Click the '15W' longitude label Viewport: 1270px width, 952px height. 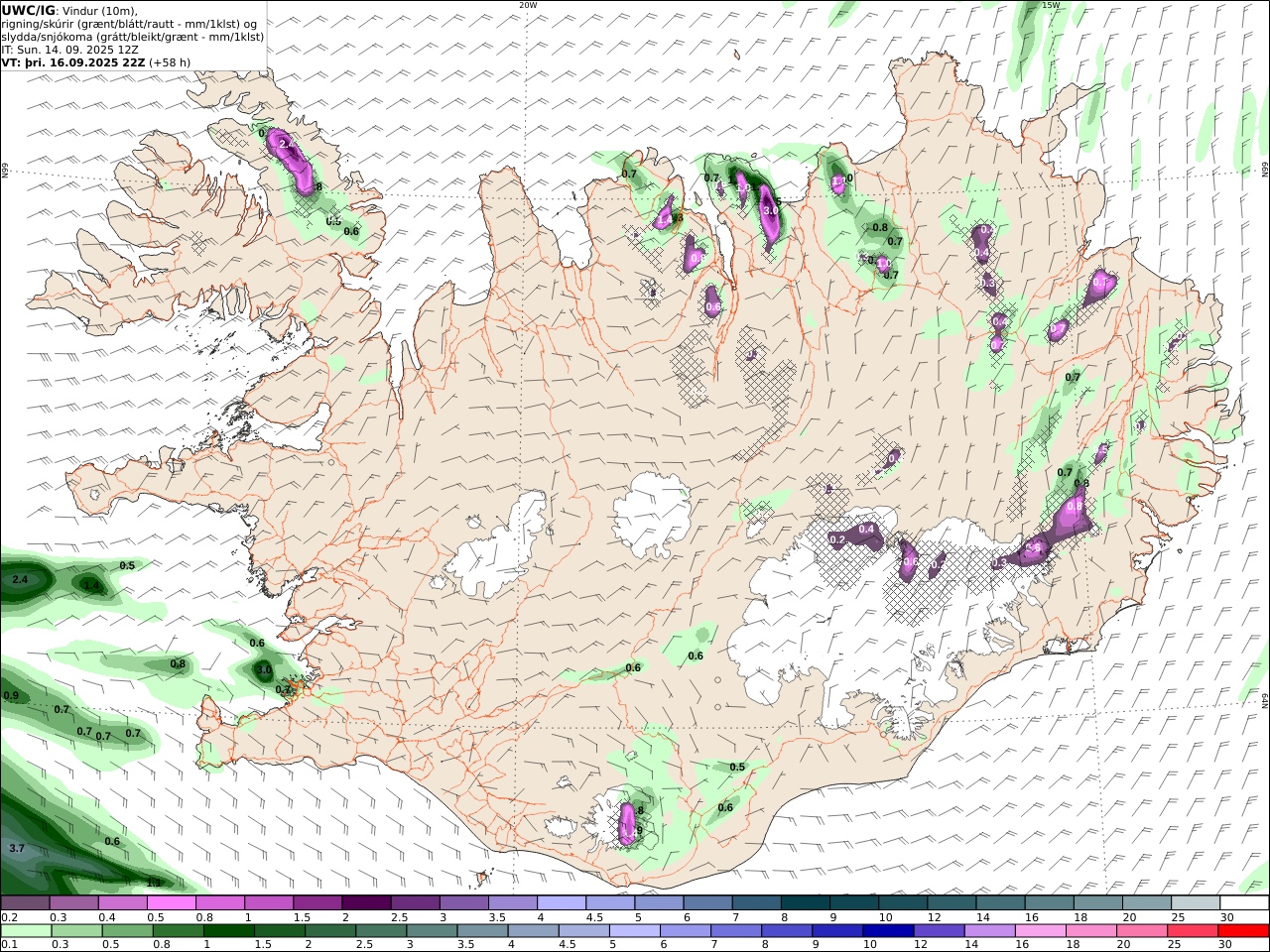pos(1051,5)
